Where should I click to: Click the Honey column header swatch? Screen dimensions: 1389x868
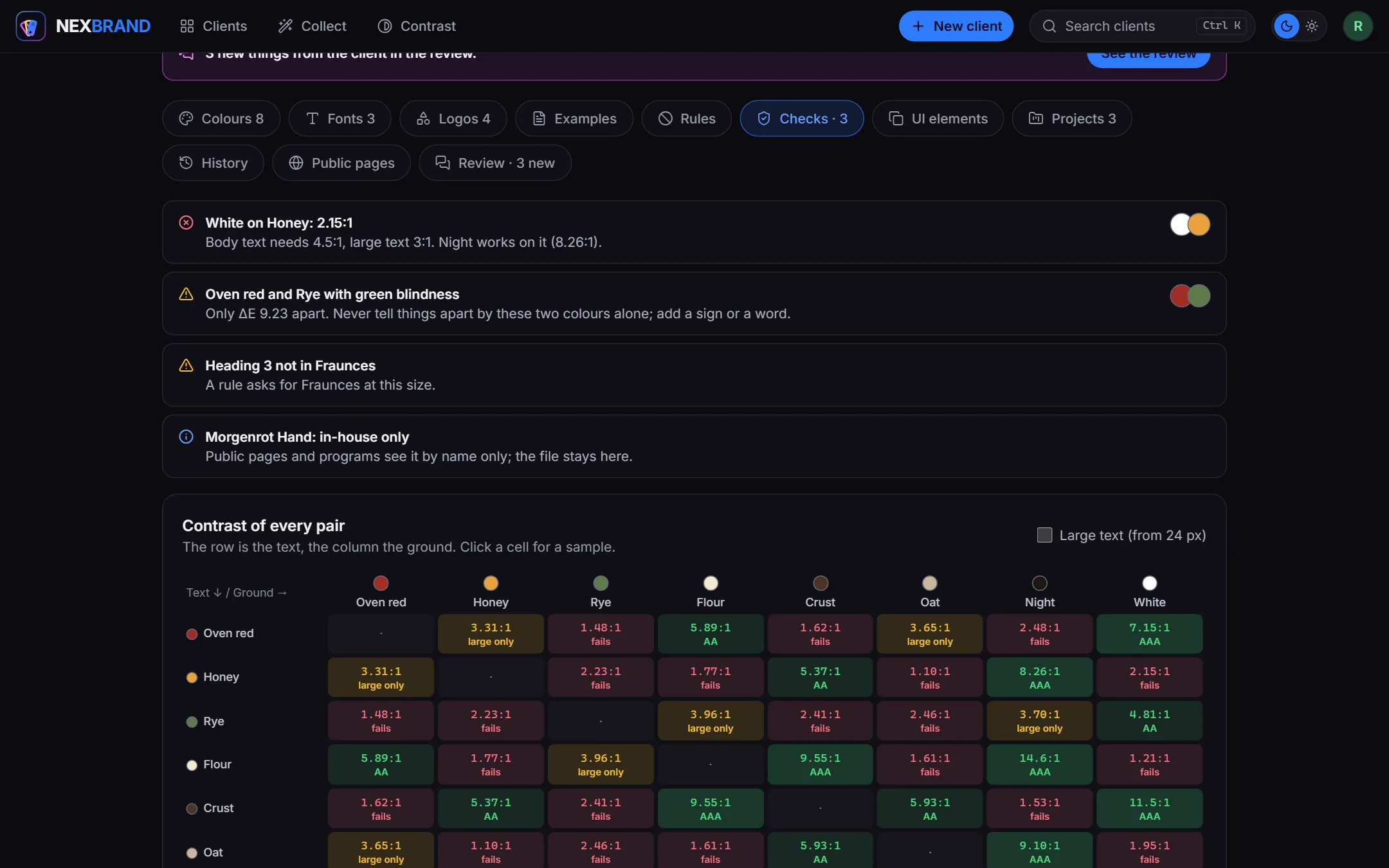491,583
